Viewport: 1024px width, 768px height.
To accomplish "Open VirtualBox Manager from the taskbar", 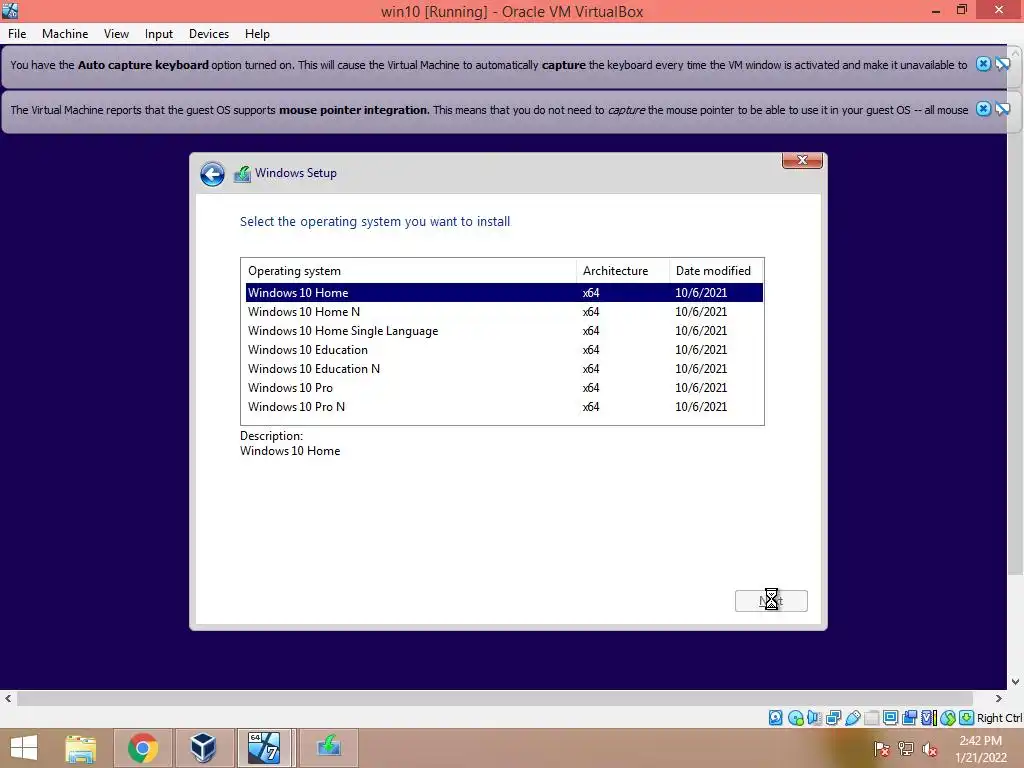I will coord(203,748).
